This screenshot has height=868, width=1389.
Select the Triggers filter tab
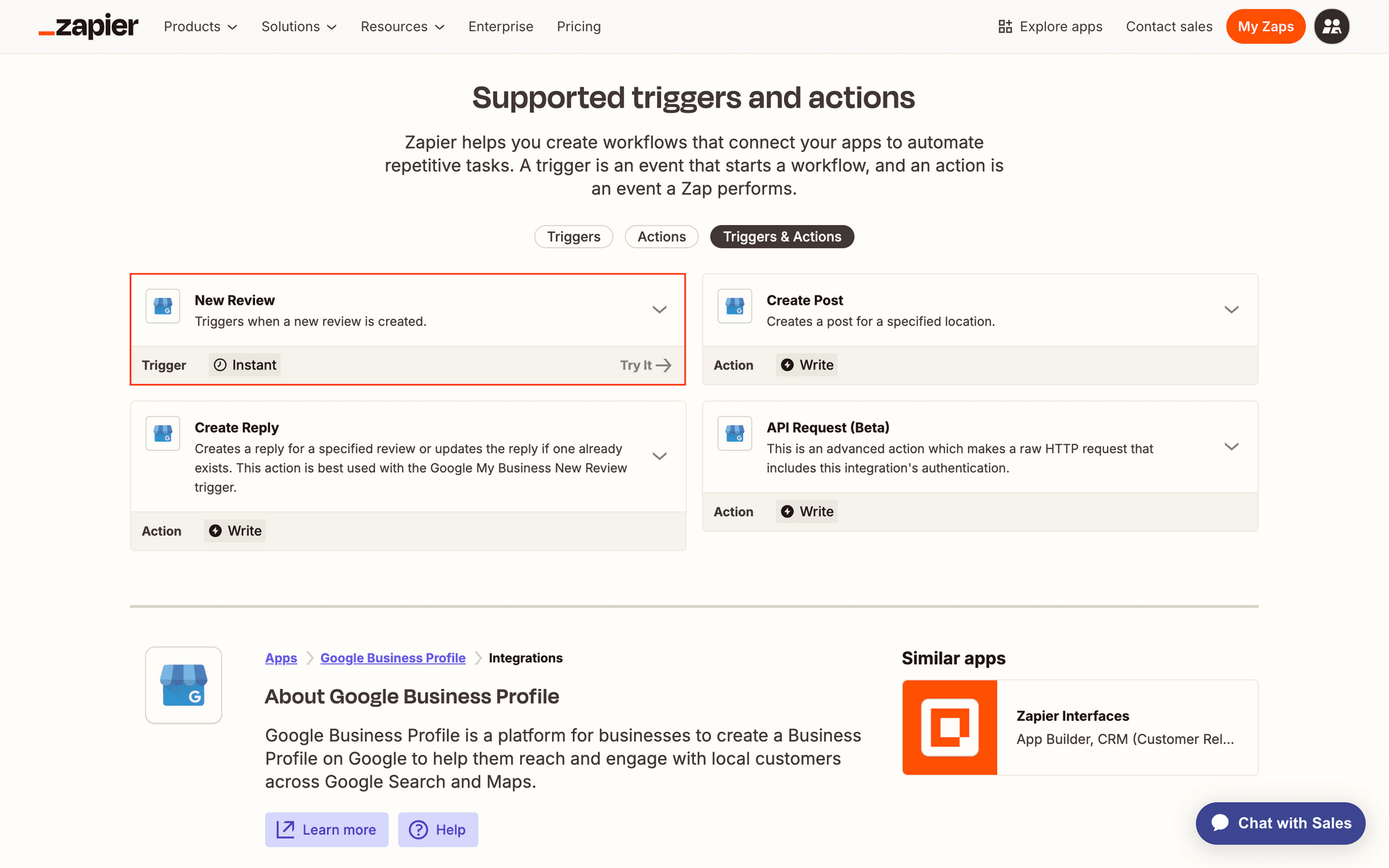pyautogui.click(x=574, y=237)
